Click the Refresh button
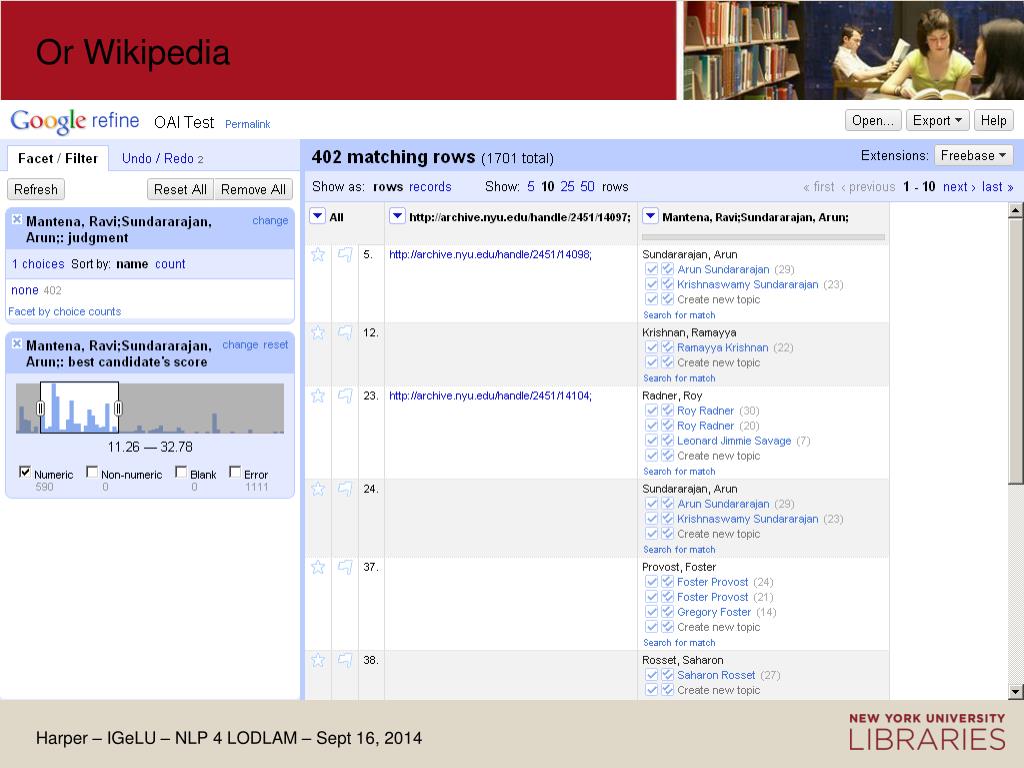Image resolution: width=1024 pixels, height=768 pixels. pos(36,189)
